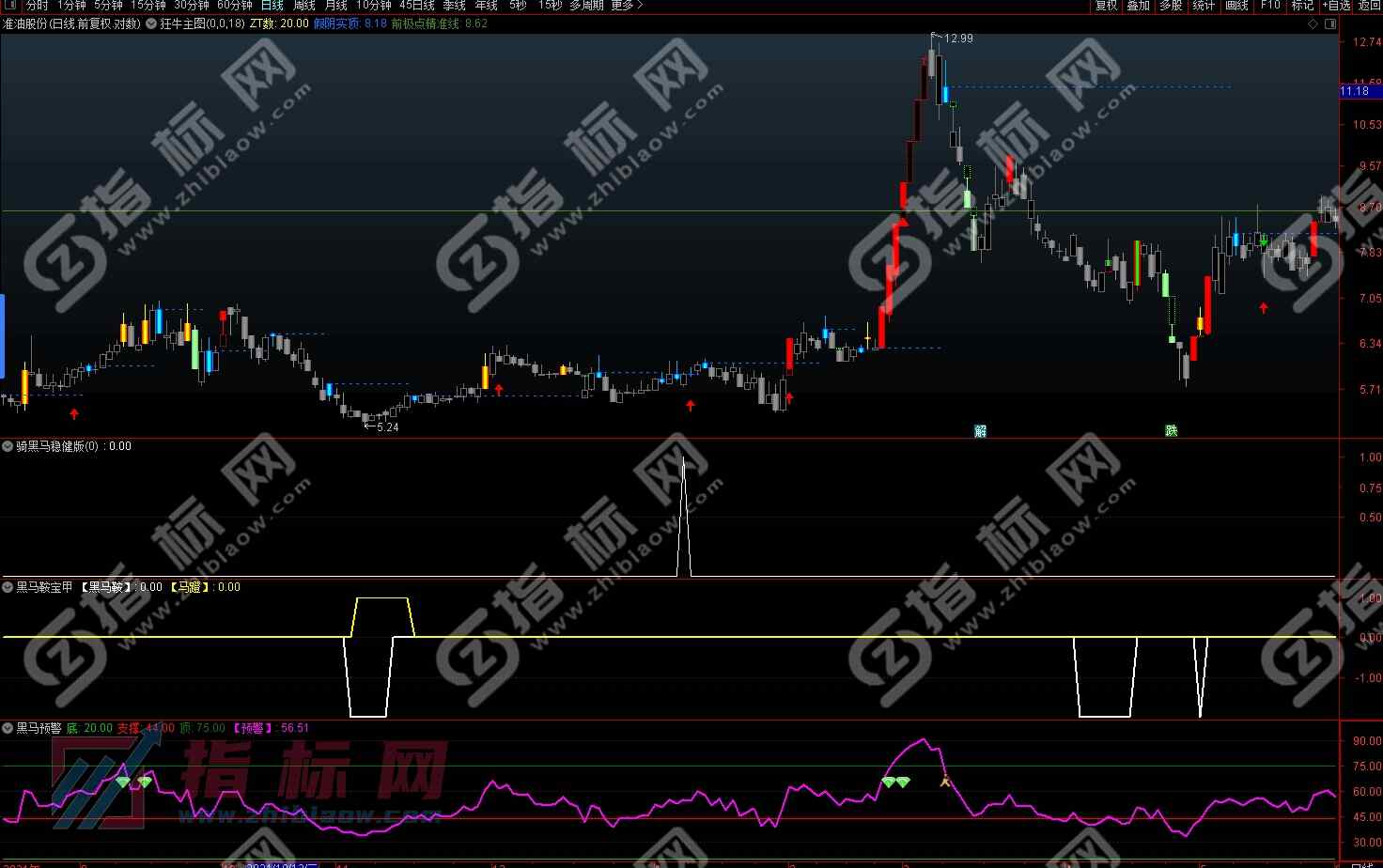Click the 跌 marker icon below the chart
The width and height of the screenshot is (1383, 868).
tap(1171, 431)
